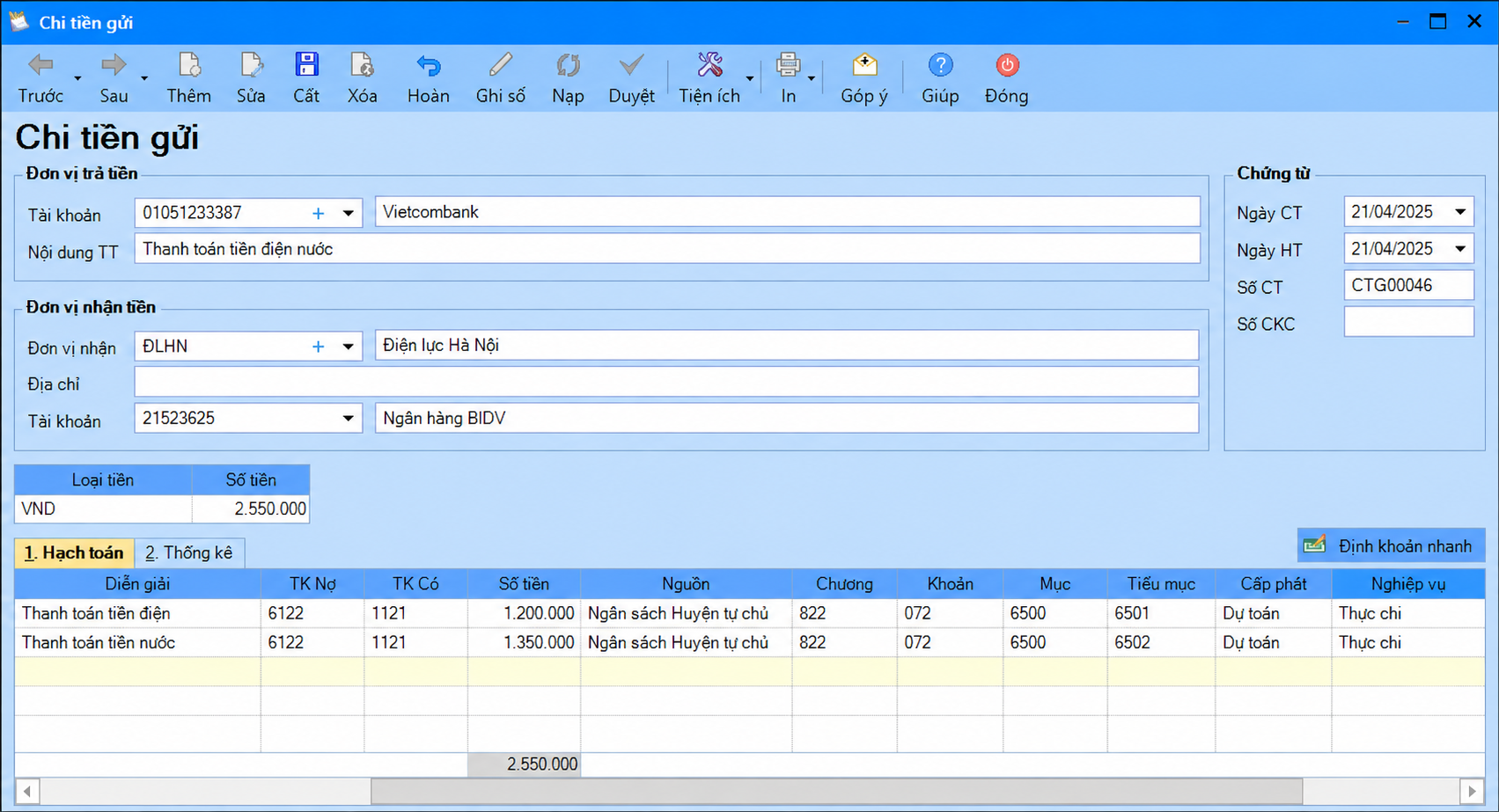This screenshot has width=1499, height=812.
Task: Click the Sửa edit icon
Action: 251,65
